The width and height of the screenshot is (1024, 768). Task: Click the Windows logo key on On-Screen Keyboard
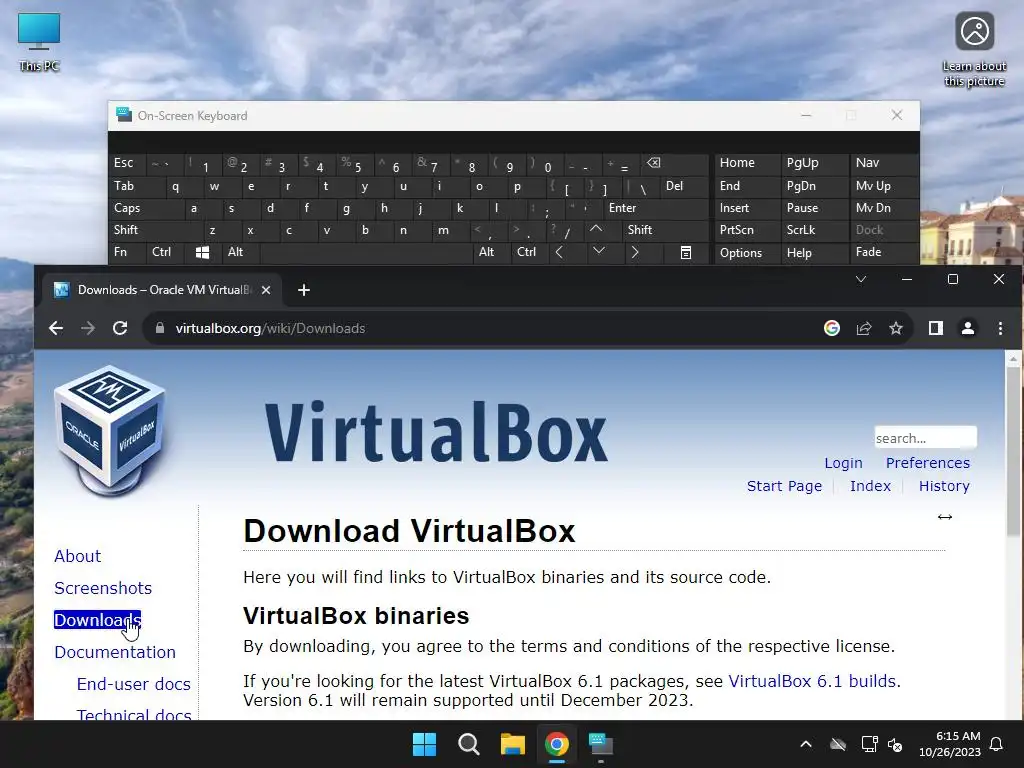(202, 253)
